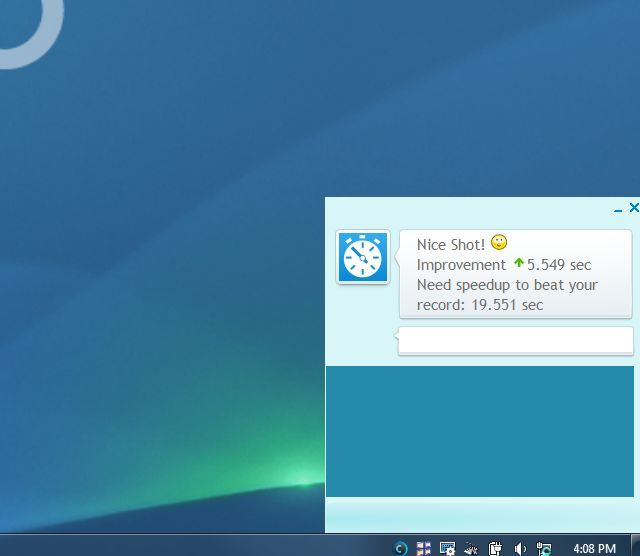Click the 'record: 19.551 sec' text

(480, 305)
